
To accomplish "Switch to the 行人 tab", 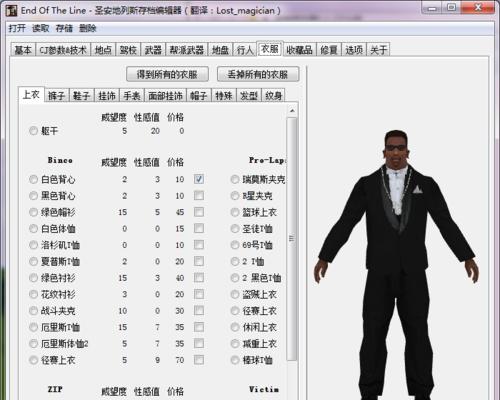I will click(245, 50).
